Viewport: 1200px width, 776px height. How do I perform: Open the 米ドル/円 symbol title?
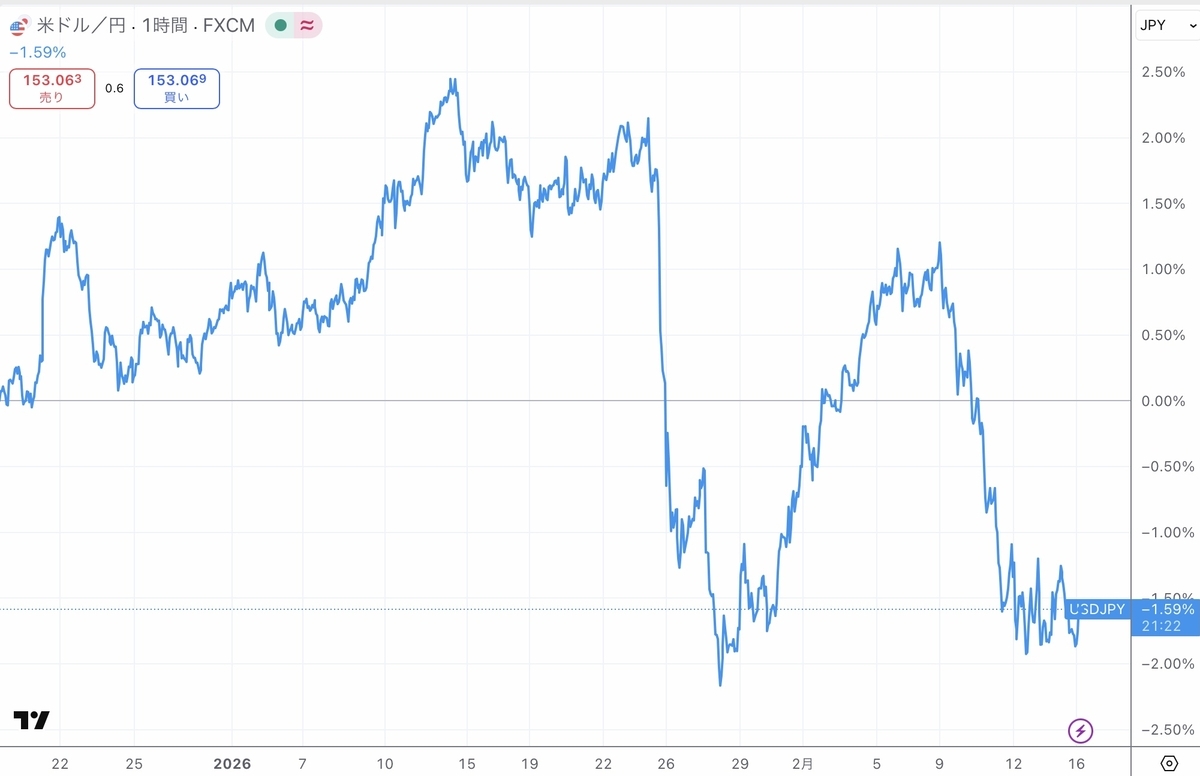click(x=81, y=26)
